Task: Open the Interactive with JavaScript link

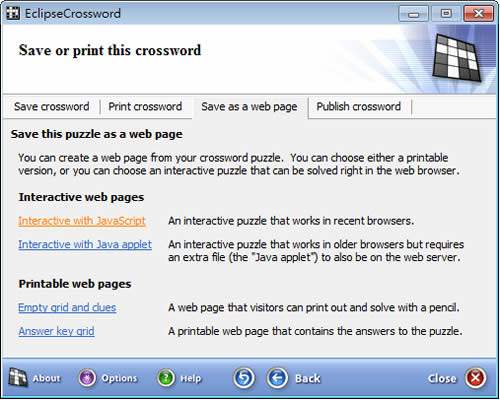Action: (x=82, y=221)
